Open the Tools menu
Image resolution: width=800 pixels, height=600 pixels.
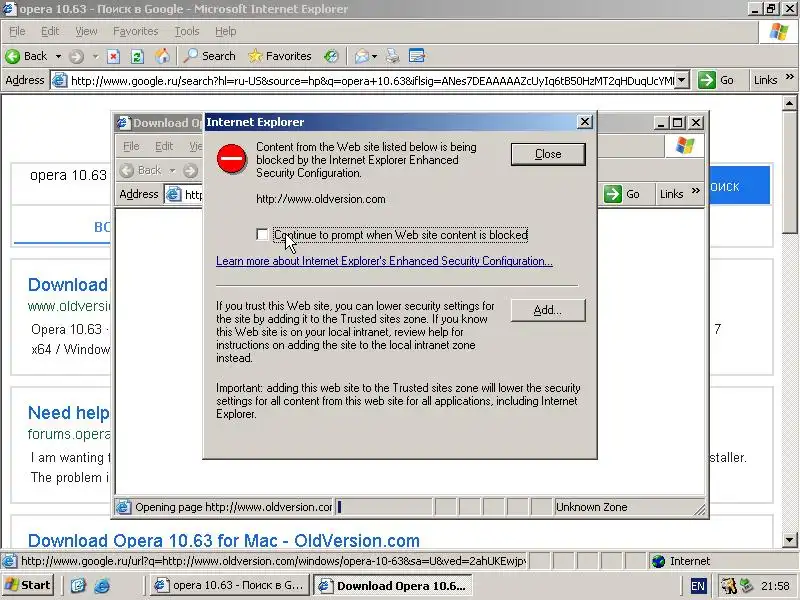(187, 31)
